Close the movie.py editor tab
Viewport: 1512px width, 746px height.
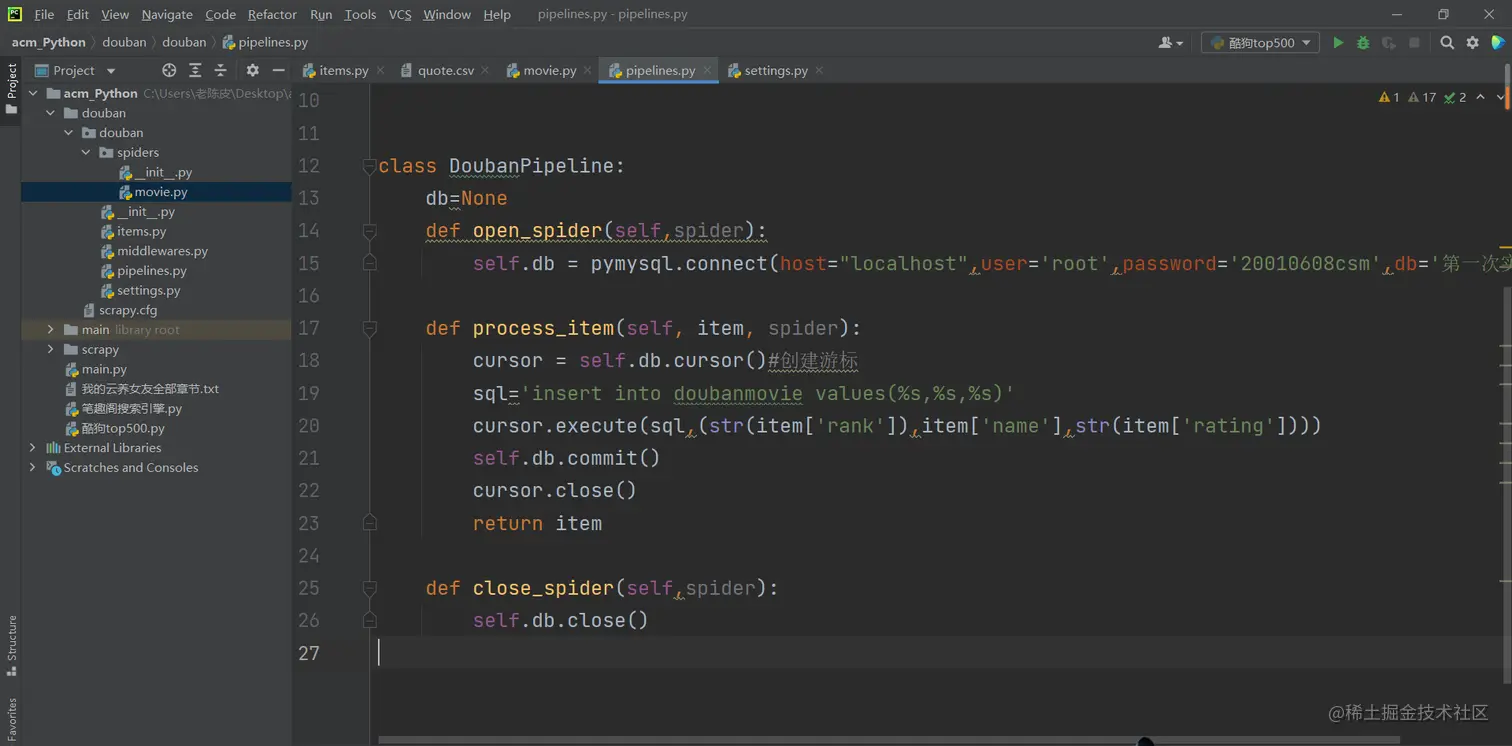coord(587,70)
